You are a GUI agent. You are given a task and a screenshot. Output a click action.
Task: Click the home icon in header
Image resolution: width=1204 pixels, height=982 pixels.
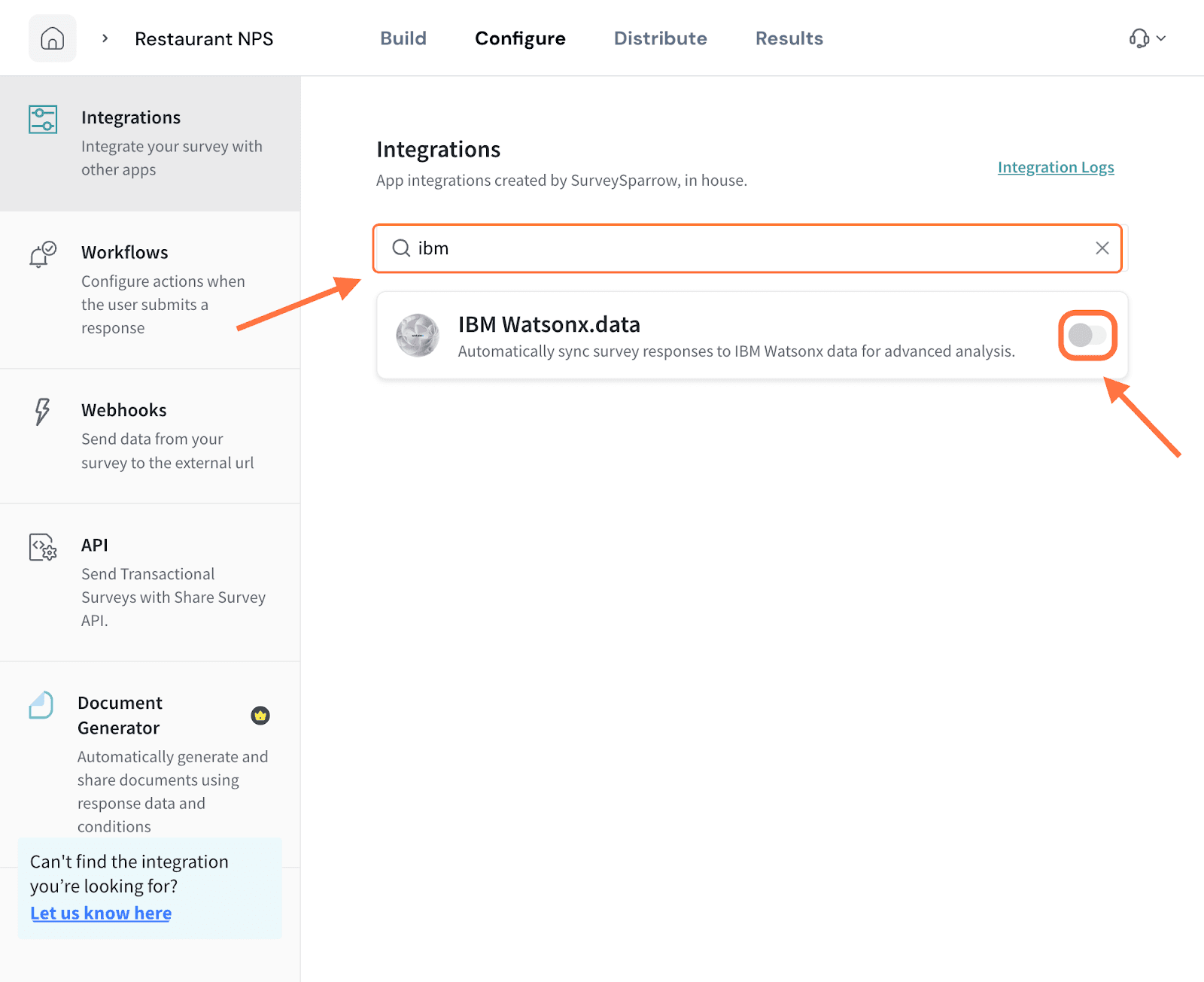[x=52, y=38]
